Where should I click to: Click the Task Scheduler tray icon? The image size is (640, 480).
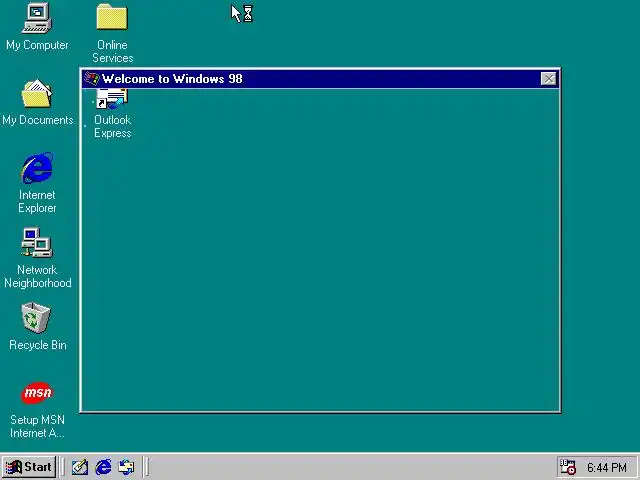point(568,467)
